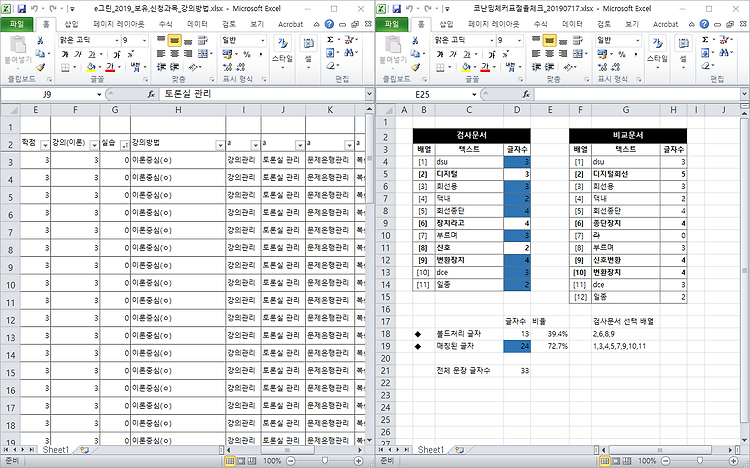Viewport: 750px width, 468px height.
Task: Switch to Page Layout view in e그린 status bar
Action: 241,461
